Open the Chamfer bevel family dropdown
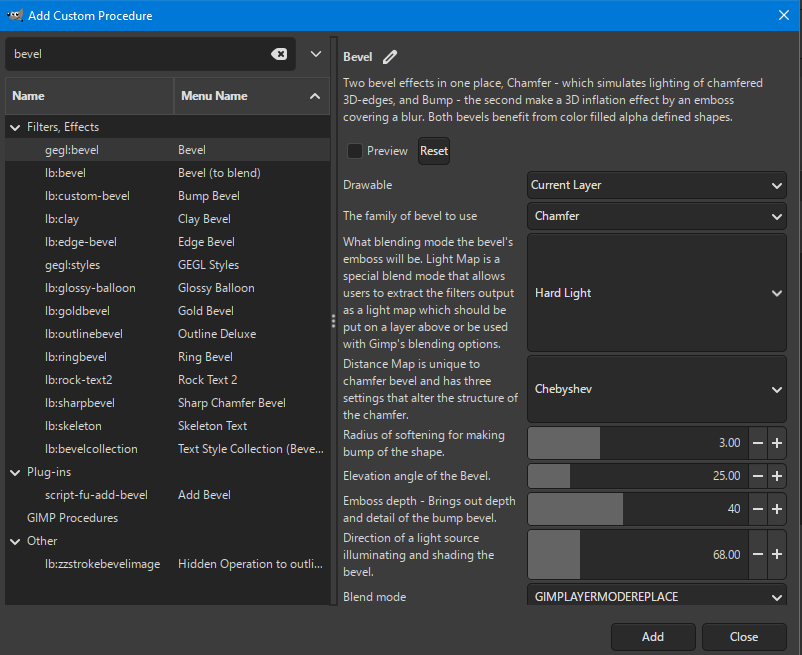Viewport: 802px width, 655px height. 656,216
